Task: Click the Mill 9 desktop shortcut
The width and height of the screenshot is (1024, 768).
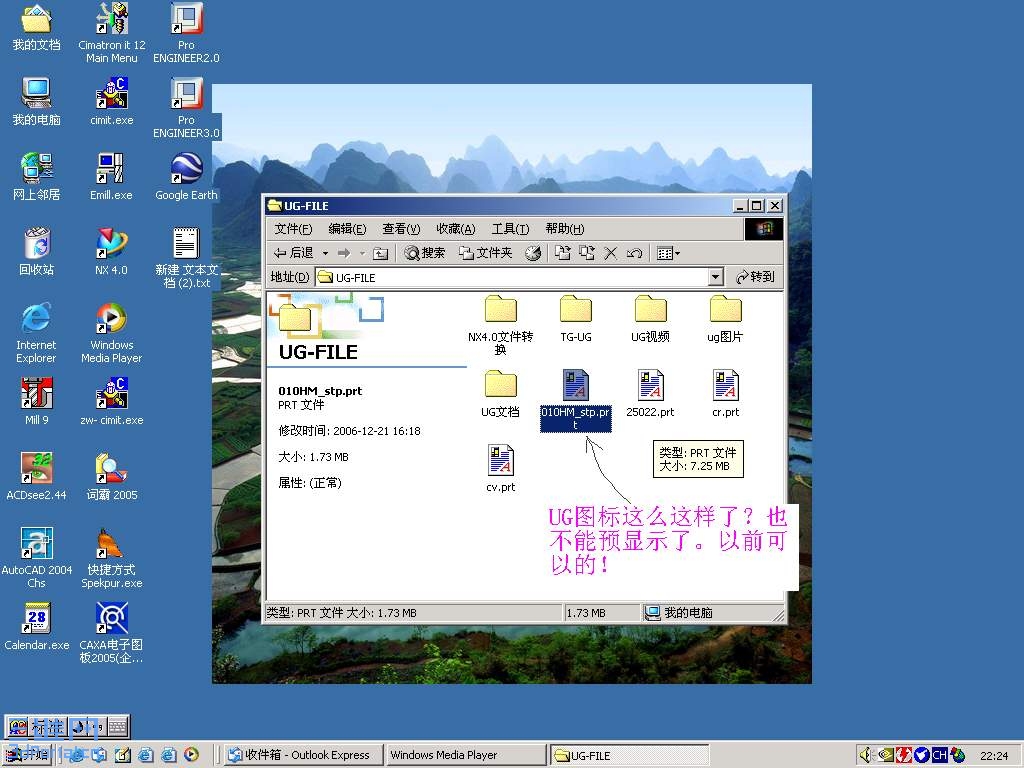Action: 37,402
